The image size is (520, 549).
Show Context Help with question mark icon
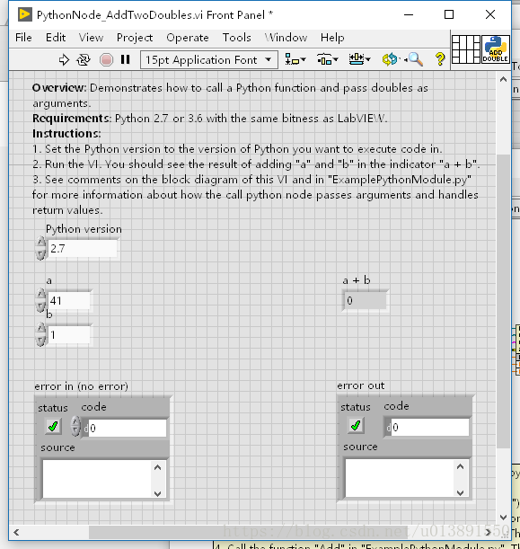440,60
